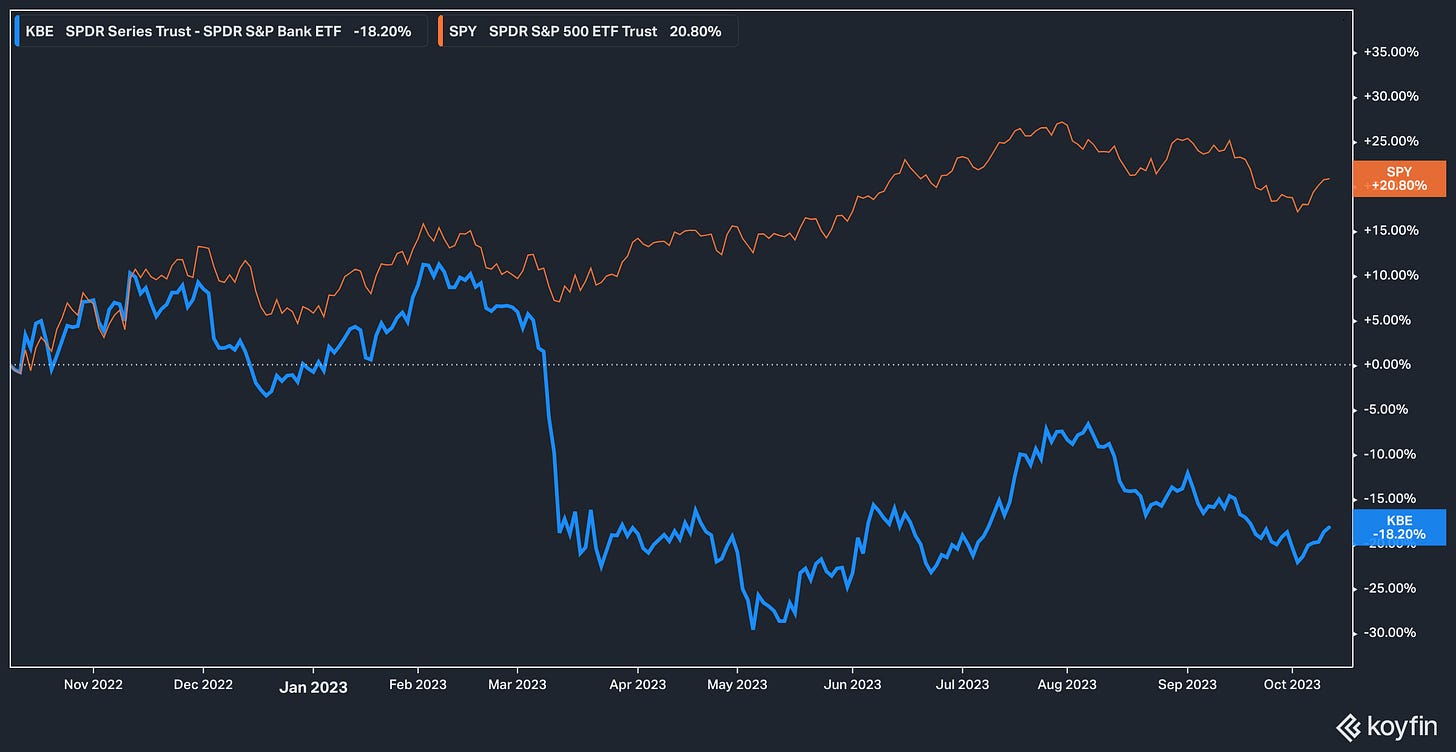Click the blue KBE -18.20% price tag
Screen dimensions: 1456x752
pos(1398,527)
